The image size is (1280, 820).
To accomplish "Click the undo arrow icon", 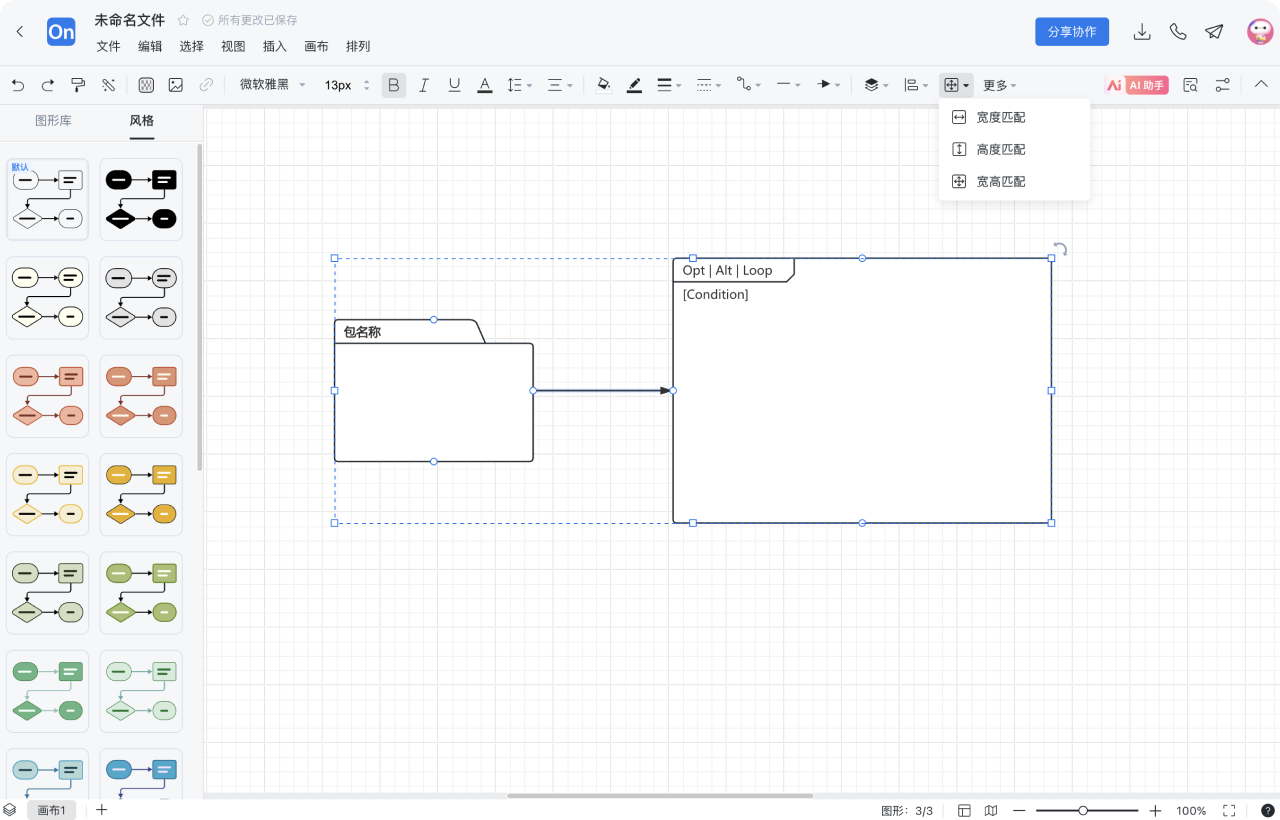I will [17, 85].
